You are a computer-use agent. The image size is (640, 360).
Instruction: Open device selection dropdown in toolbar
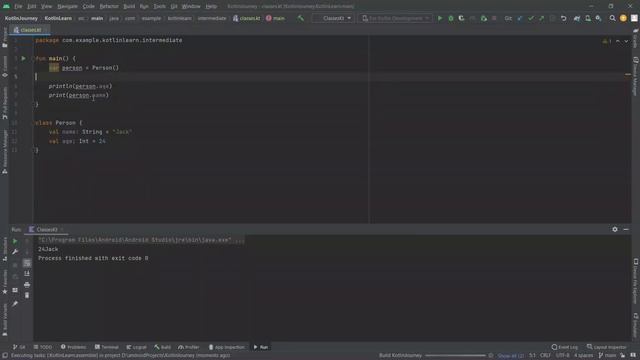tap(395, 18)
